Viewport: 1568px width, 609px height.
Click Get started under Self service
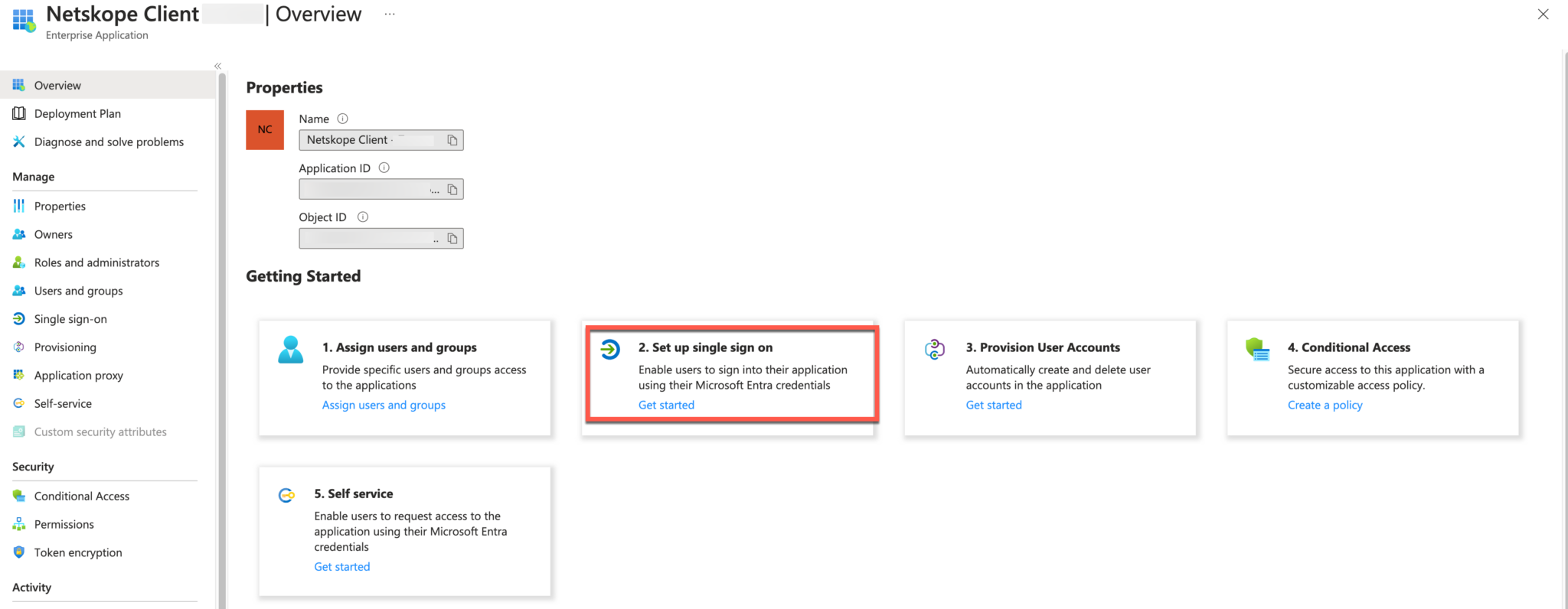click(x=341, y=567)
